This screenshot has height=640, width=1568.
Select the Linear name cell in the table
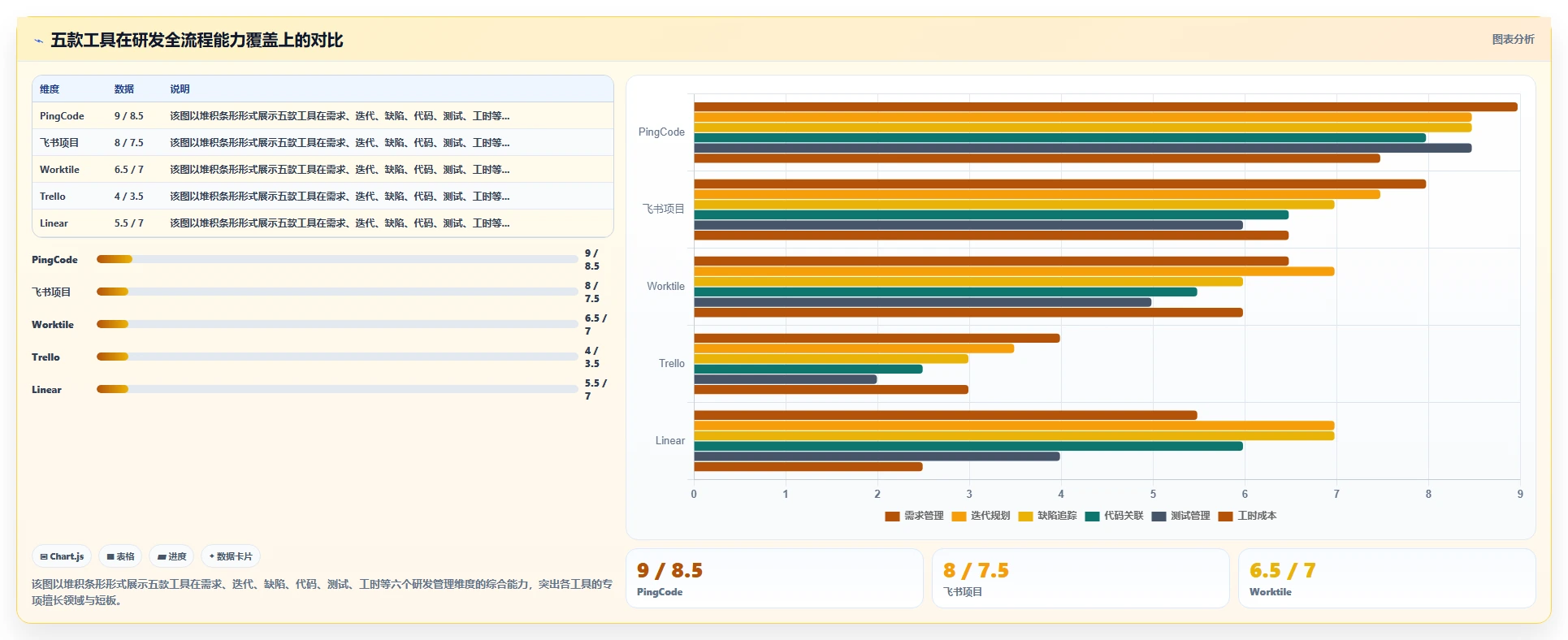(54, 223)
